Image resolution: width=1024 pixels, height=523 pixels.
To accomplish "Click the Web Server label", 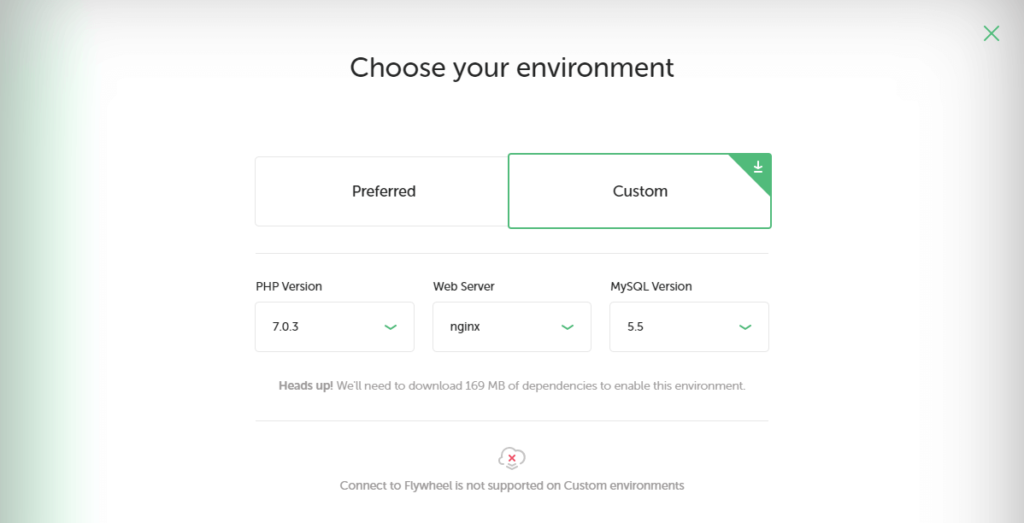I will tap(464, 286).
